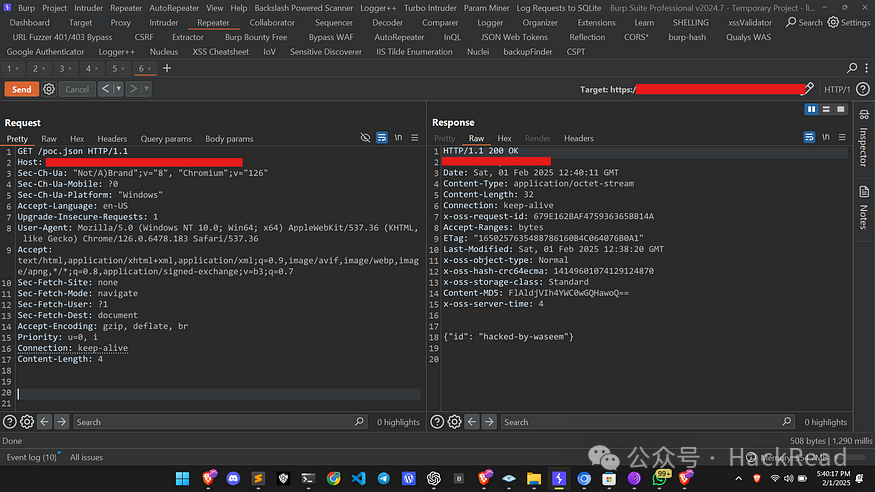
Task: Select combined tabbed layout view
Action: (840, 109)
